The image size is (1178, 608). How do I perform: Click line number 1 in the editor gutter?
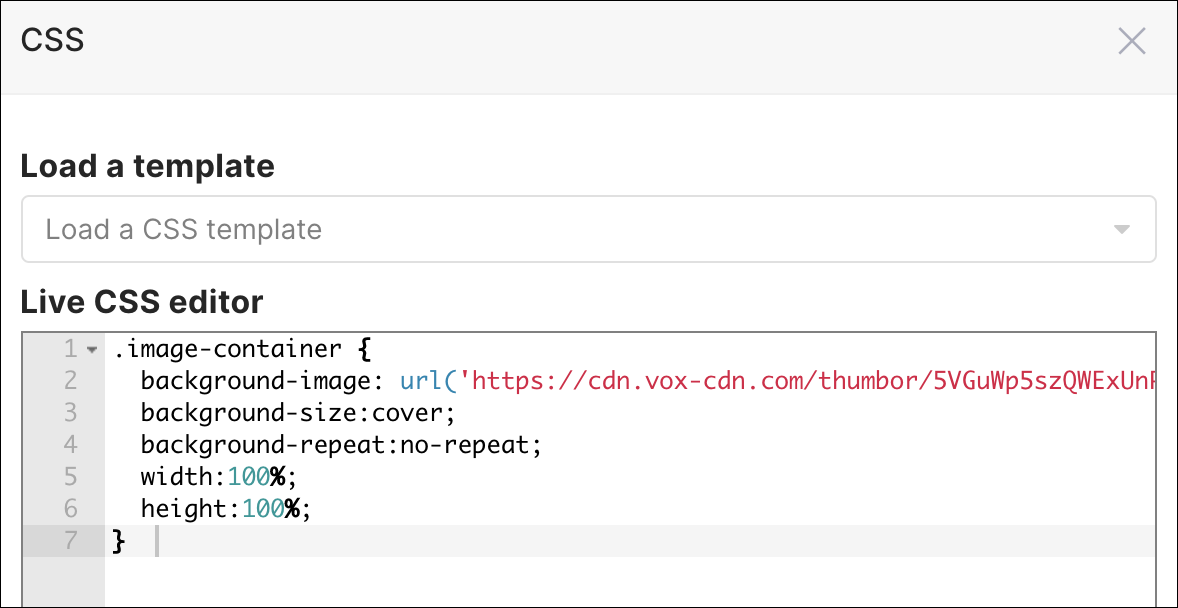(70, 349)
